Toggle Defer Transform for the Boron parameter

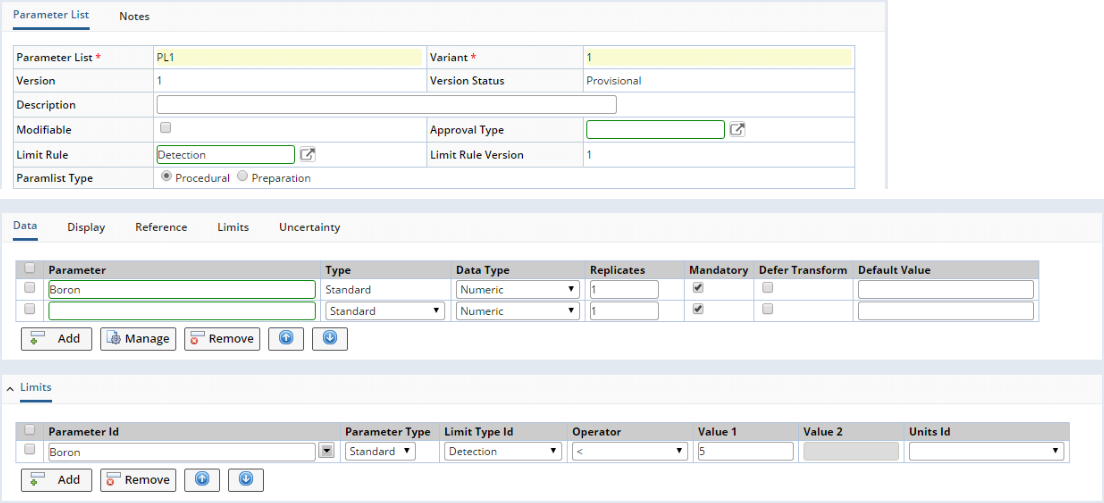pyautogui.click(x=767, y=287)
